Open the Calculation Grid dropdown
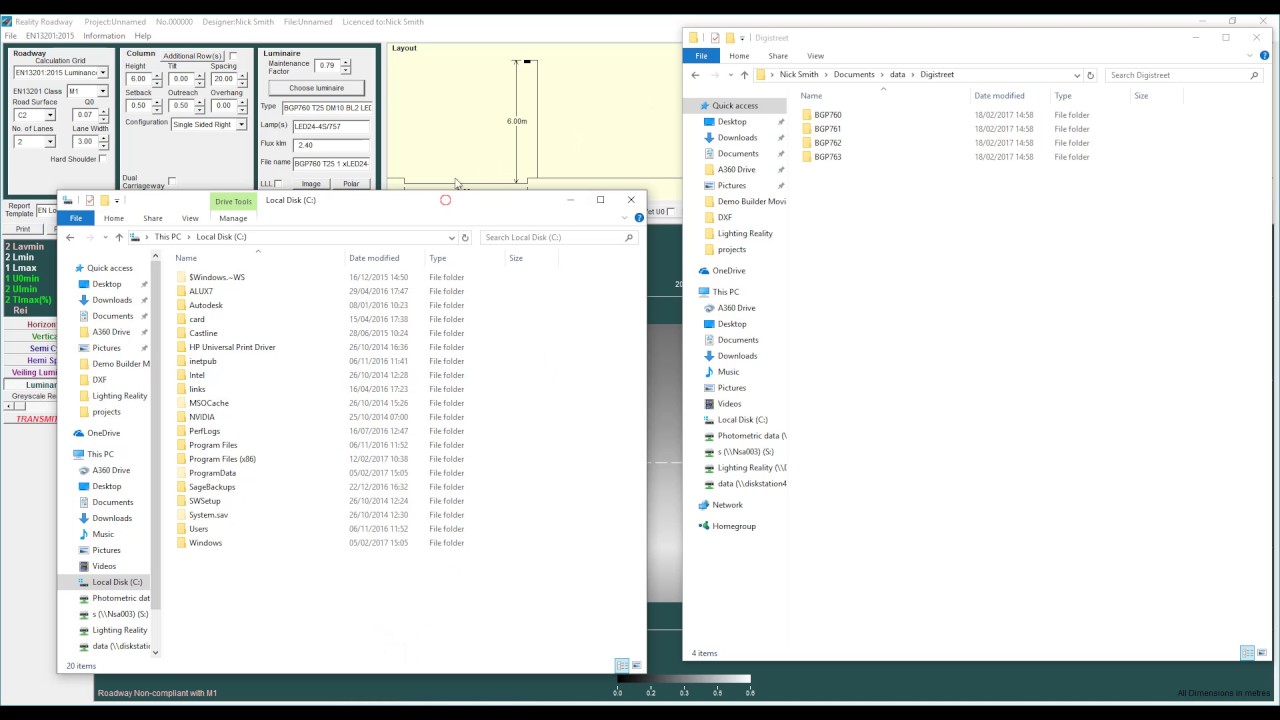This screenshot has height=720, width=1280. coord(102,73)
